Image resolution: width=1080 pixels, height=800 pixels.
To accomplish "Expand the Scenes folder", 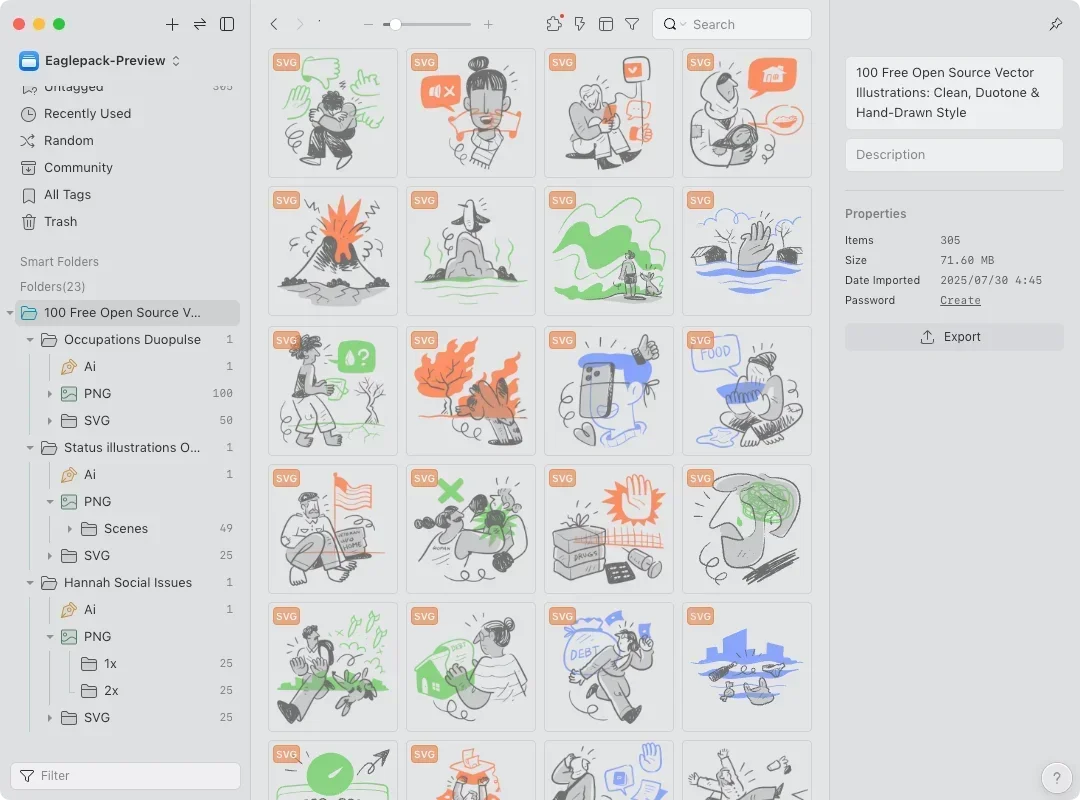I will pos(70,529).
